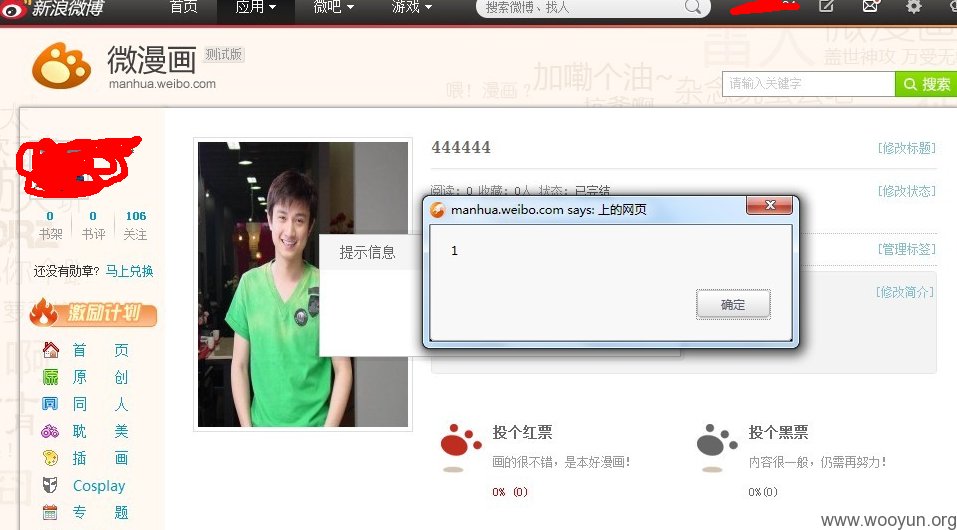Click the Sina Weibo logo
957x530 pixels.
tap(53, 9)
